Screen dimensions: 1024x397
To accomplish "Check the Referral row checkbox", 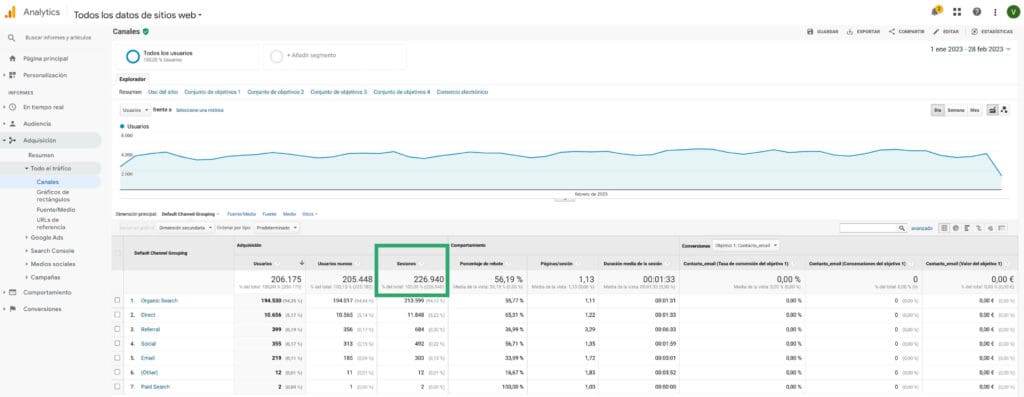I will coord(118,329).
